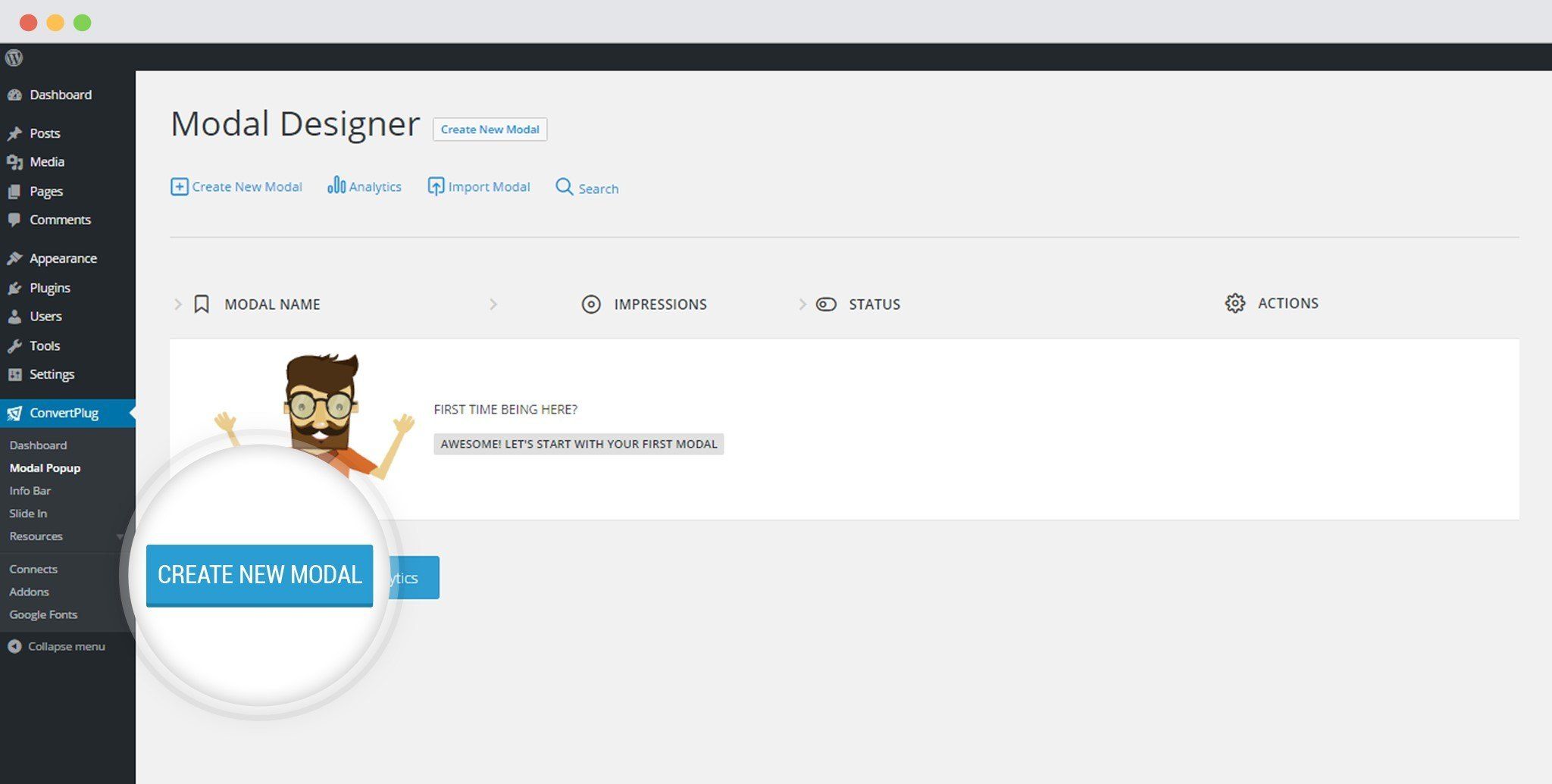Sort by the STATUS column header
Screen dimensions: 1552x784
pyautogui.click(x=875, y=305)
